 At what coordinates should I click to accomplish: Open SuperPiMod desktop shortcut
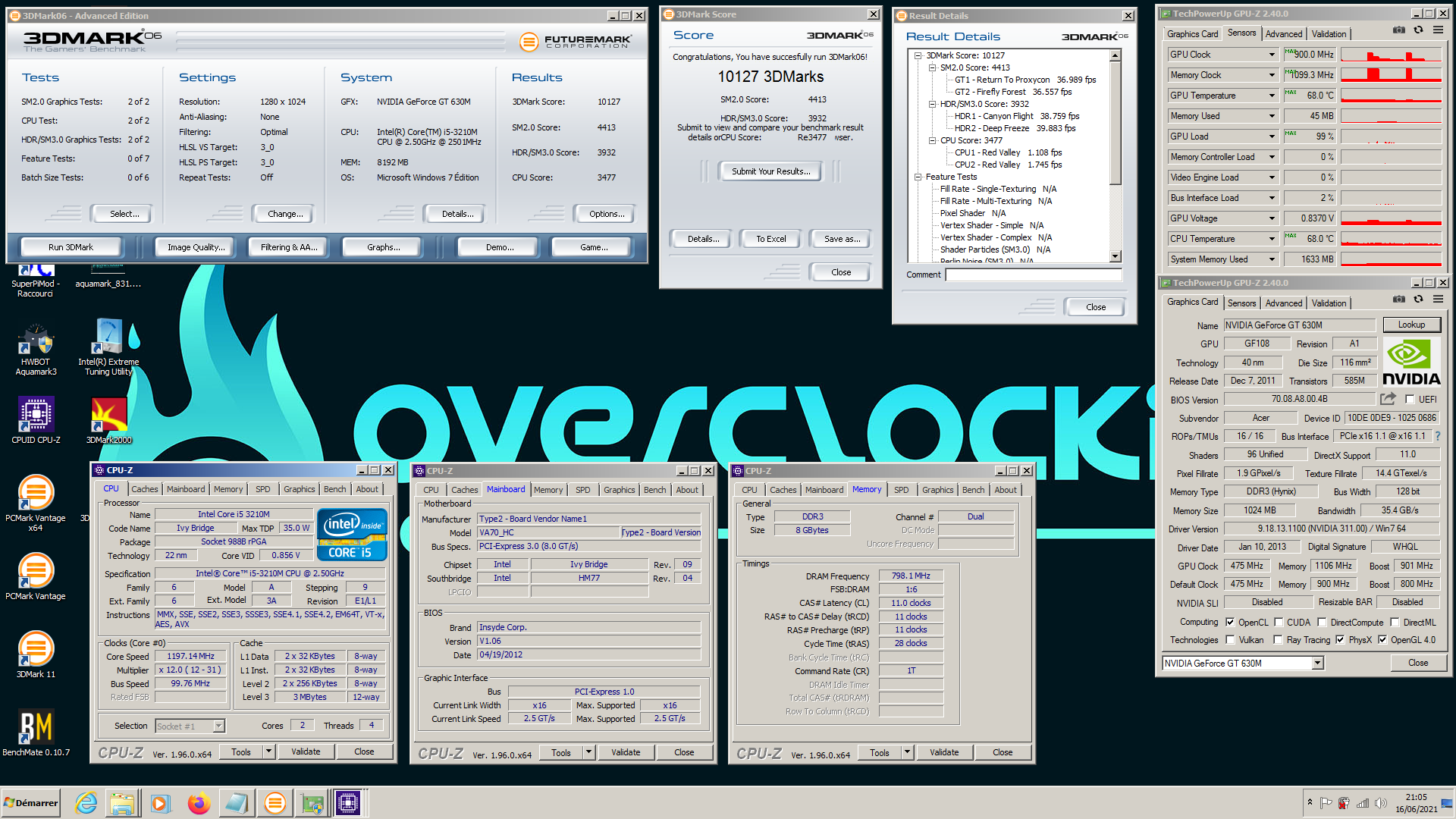coord(35,281)
